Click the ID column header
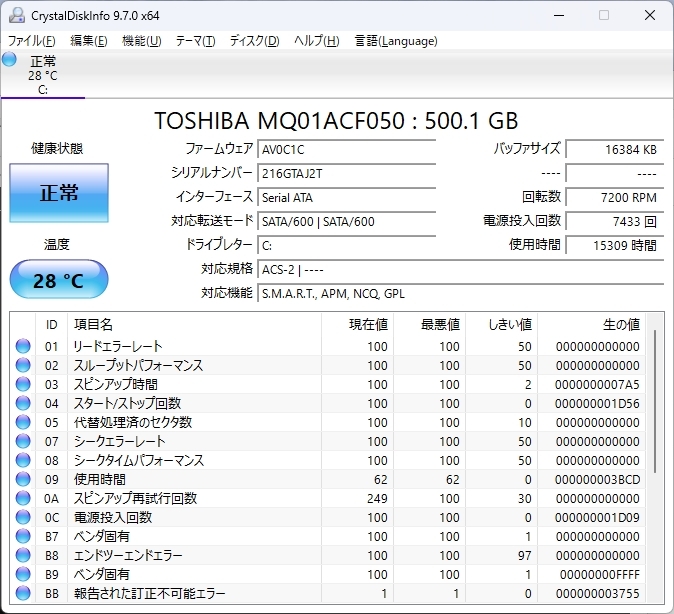This screenshot has width=674, height=614. coord(51,325)
